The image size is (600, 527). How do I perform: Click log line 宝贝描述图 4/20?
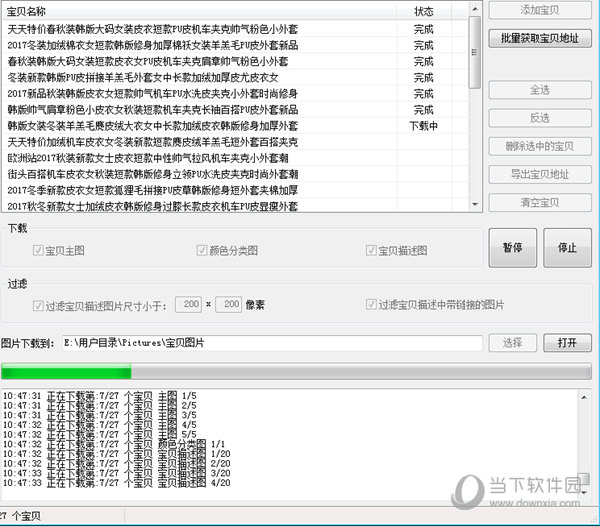coord(117,483)
